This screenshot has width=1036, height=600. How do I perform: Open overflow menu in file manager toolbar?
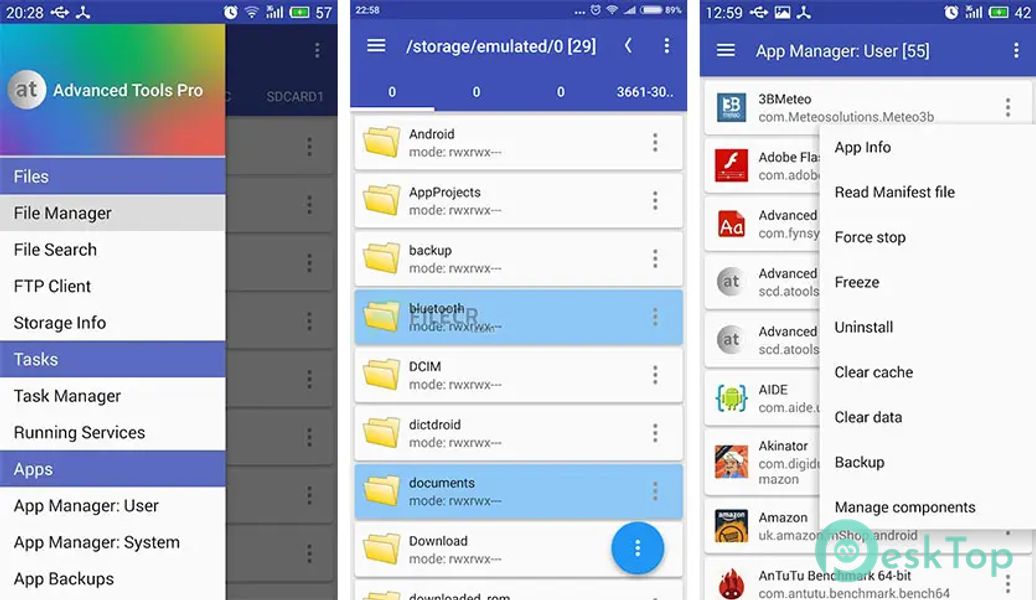click(x=667, y=46)
